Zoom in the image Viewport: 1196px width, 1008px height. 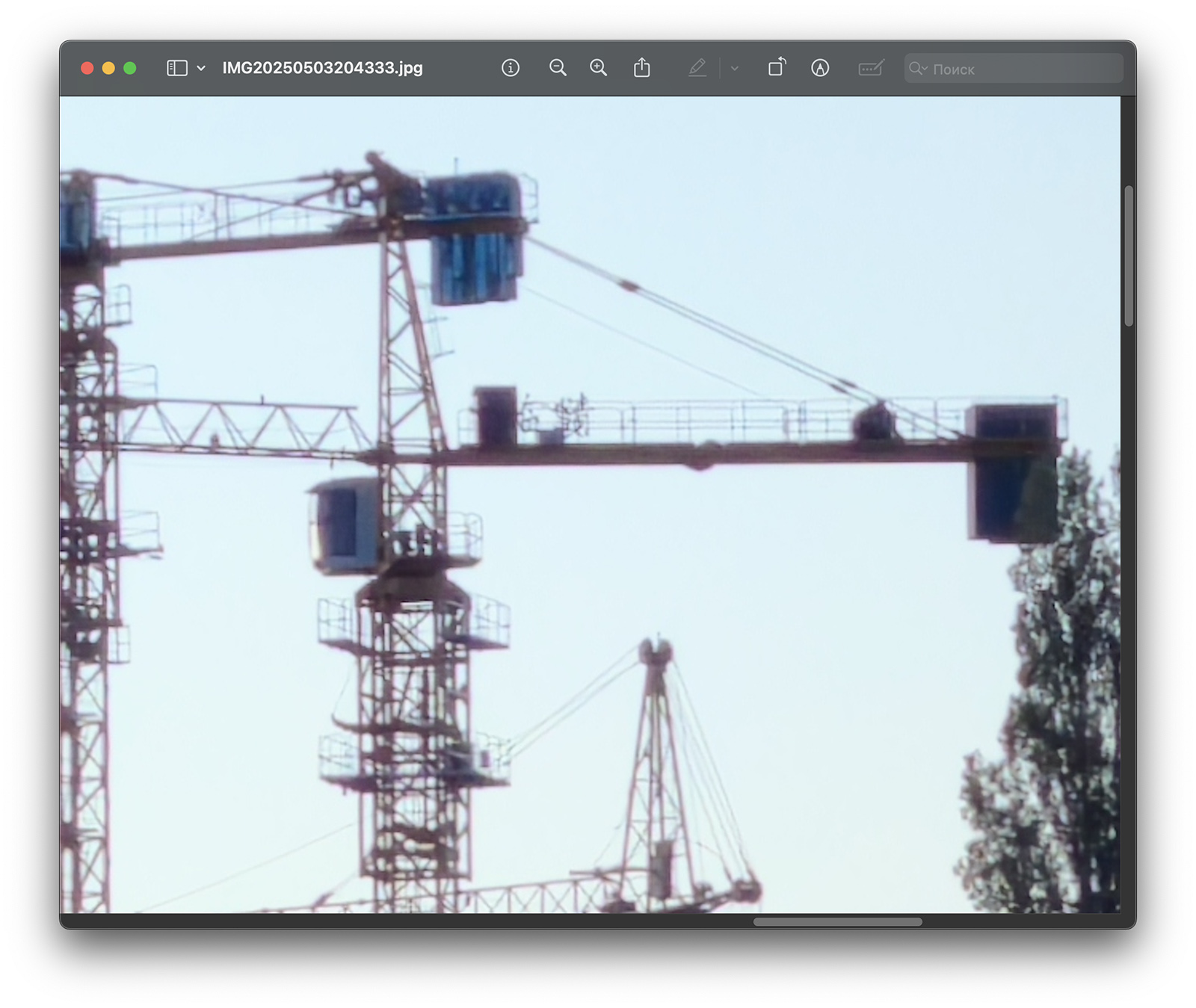(x=599, y=68)
